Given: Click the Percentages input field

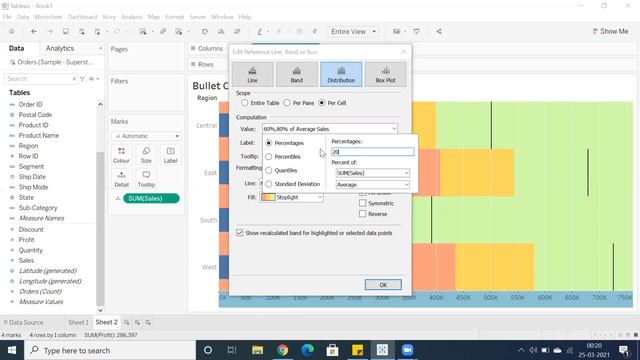Looking at the screenshot, I should [373, 152].
